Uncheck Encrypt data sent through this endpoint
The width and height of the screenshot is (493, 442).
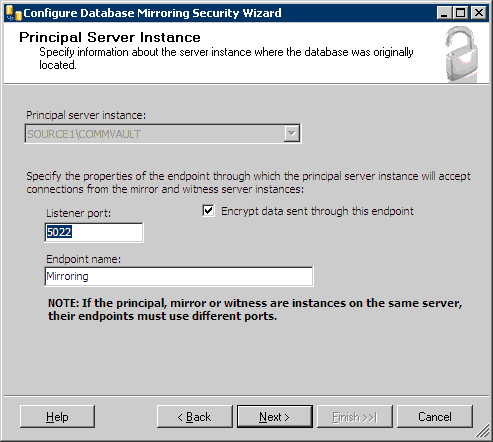[x=208, y=211]
